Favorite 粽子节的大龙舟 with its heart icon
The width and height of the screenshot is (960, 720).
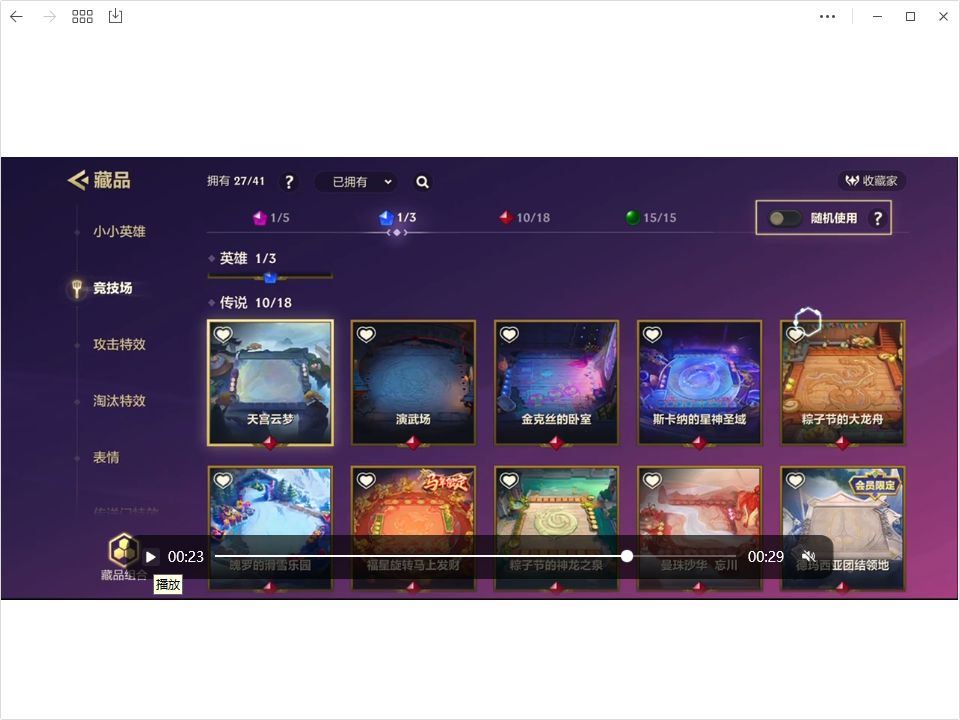coord(796,334)
